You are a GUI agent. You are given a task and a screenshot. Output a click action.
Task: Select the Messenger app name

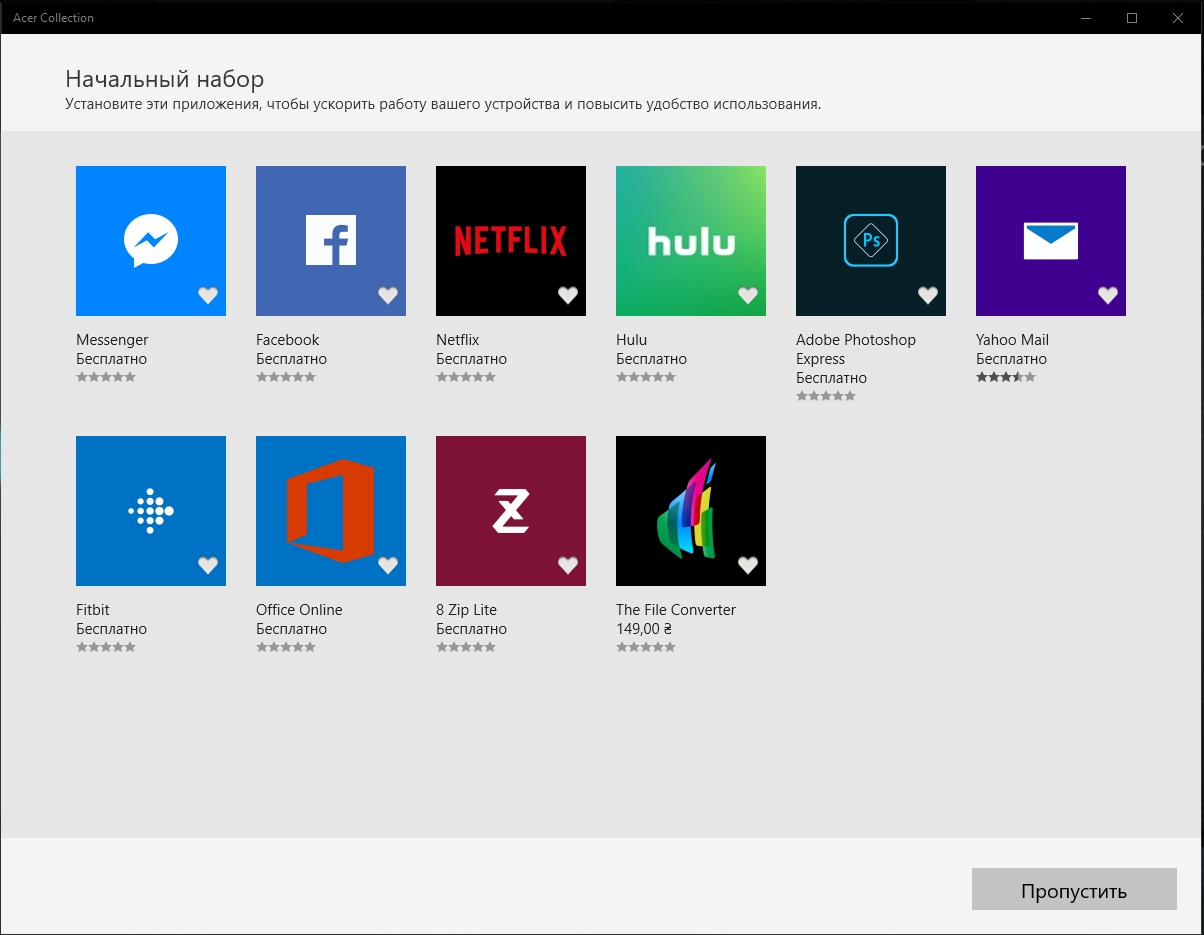(112, 340)
